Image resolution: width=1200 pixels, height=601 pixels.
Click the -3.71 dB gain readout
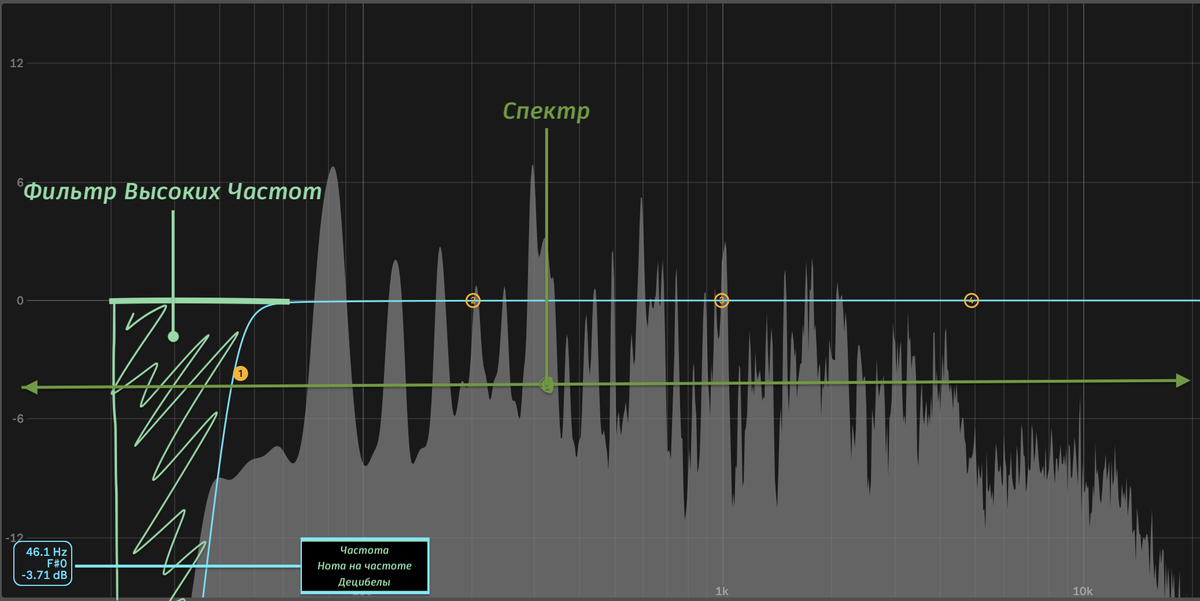(x=45, y=576)
